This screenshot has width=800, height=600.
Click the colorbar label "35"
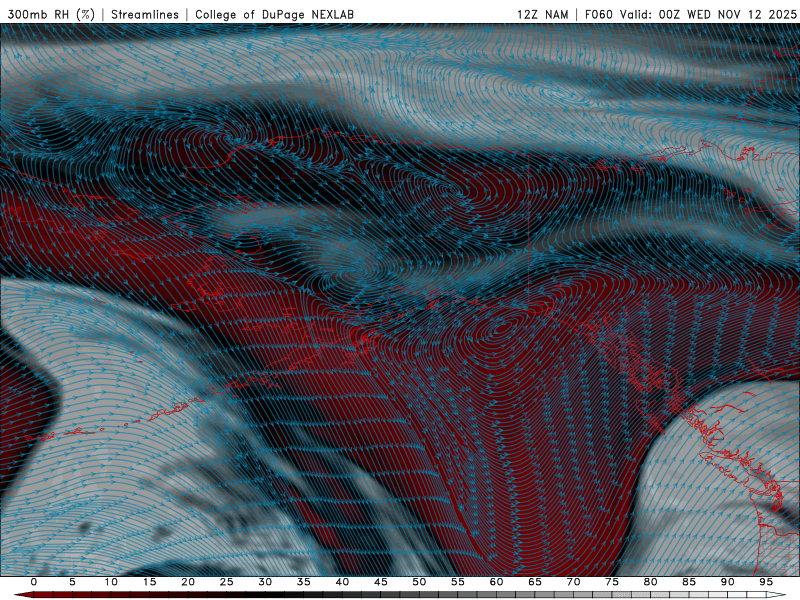[304, 582]
